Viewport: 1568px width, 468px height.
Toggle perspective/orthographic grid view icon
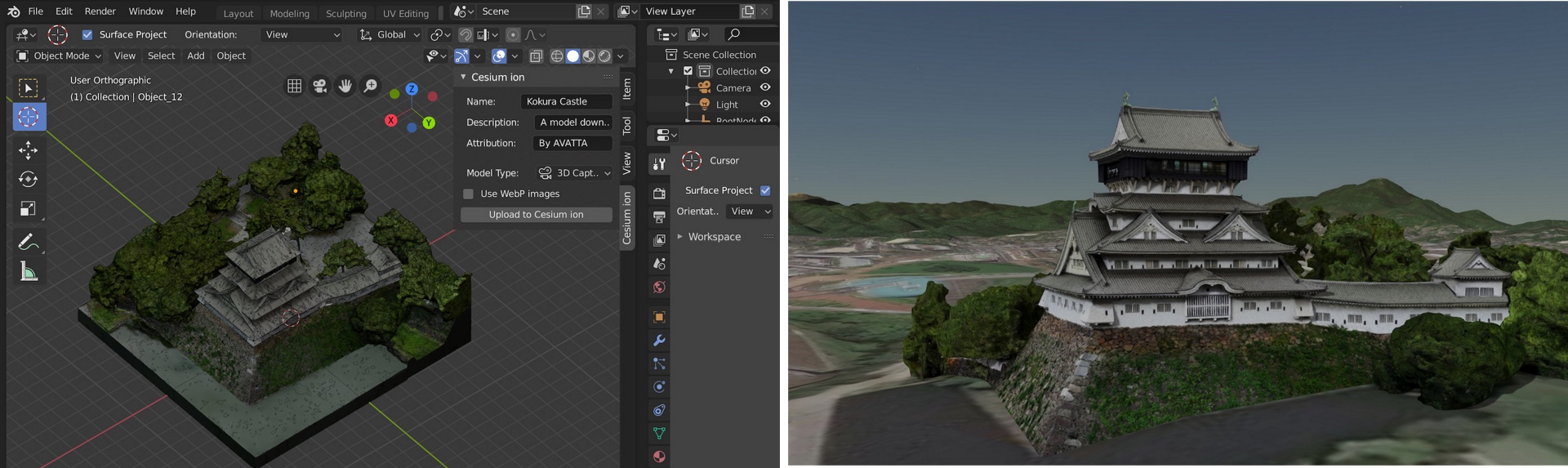click(x=295, y=86)
